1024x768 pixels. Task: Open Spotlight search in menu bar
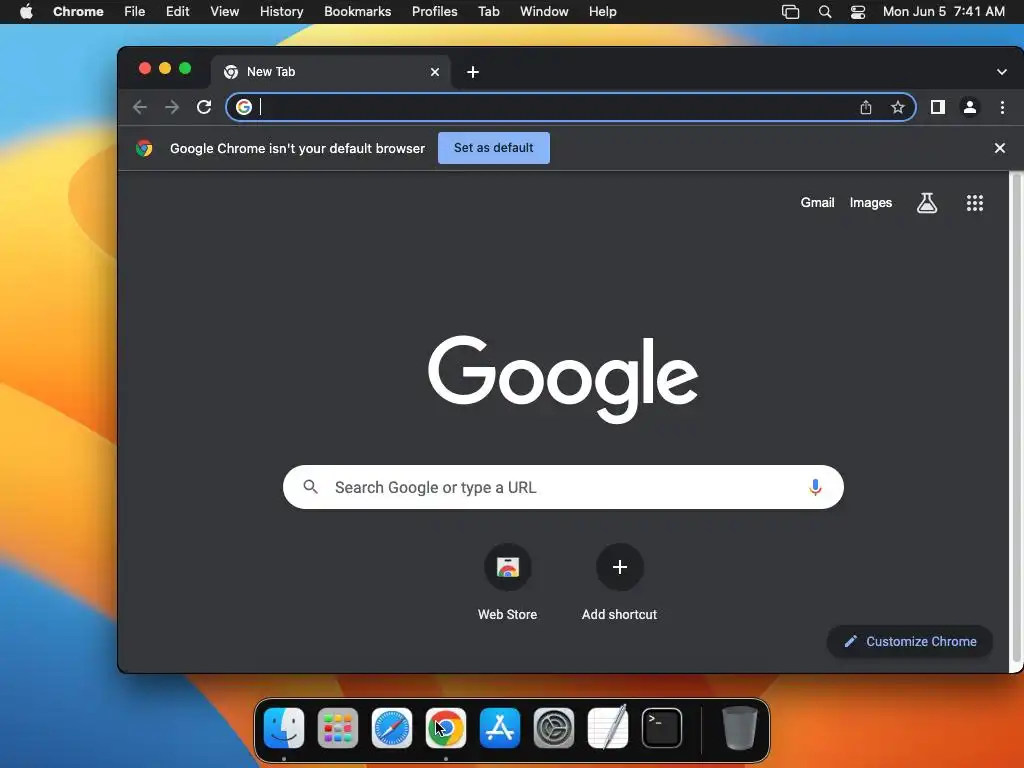click(x=825, y=12)
